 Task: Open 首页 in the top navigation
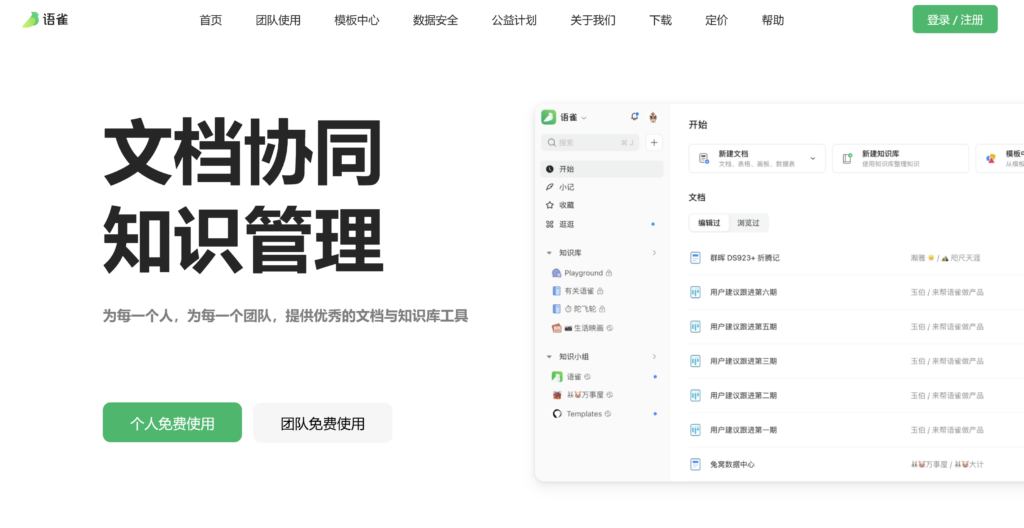[211, 20]
